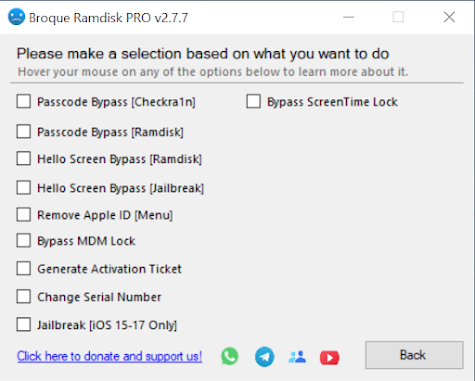Image resolution: width=475 pixels, height=381 pixels.
Task: Open the WhatsApp contact icon
Action: [x=230, y=356]
